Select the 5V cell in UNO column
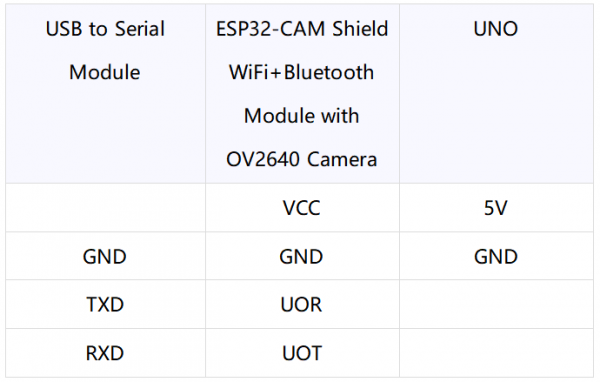The width and height of the screenshot is (600, 382). [496, 207]
